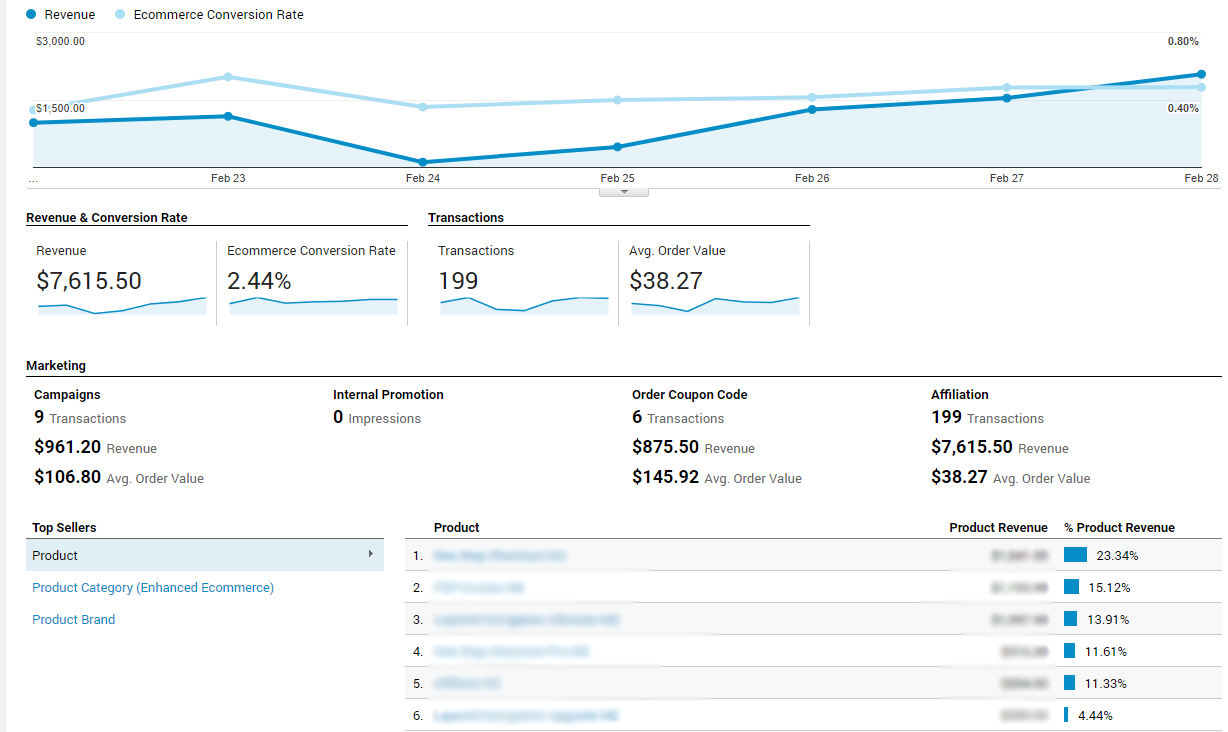The image size is (1228, 732).
Task: Click the 0.80% axis label
Action: pyautogui.click(x=1183, y=41)
